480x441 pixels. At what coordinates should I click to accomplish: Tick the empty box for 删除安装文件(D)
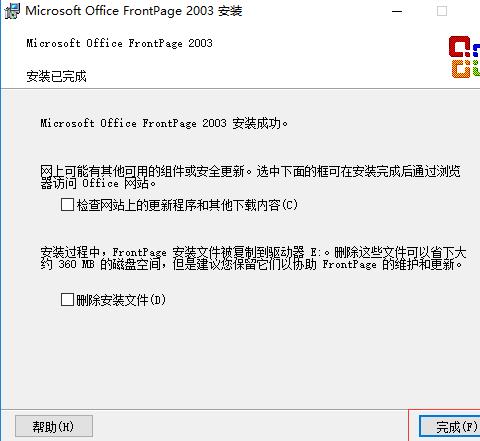(x=67, y=299)
